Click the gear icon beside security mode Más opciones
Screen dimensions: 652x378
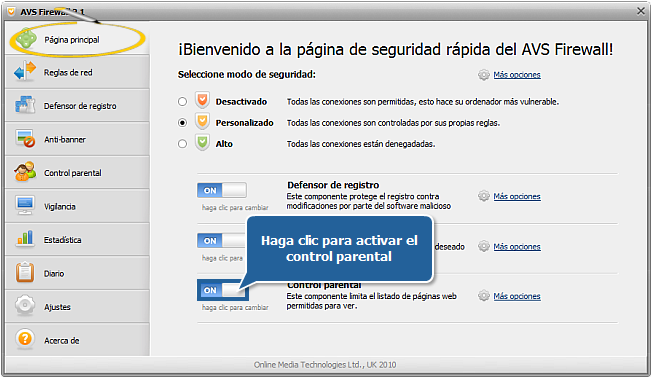483,75
